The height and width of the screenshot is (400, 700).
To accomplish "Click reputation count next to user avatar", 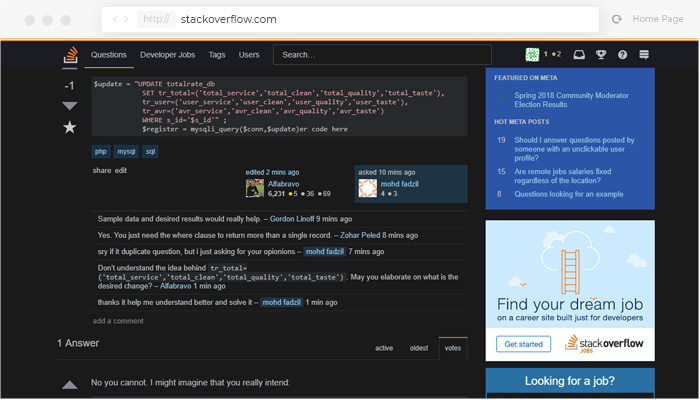I will (x=546, y=54).
